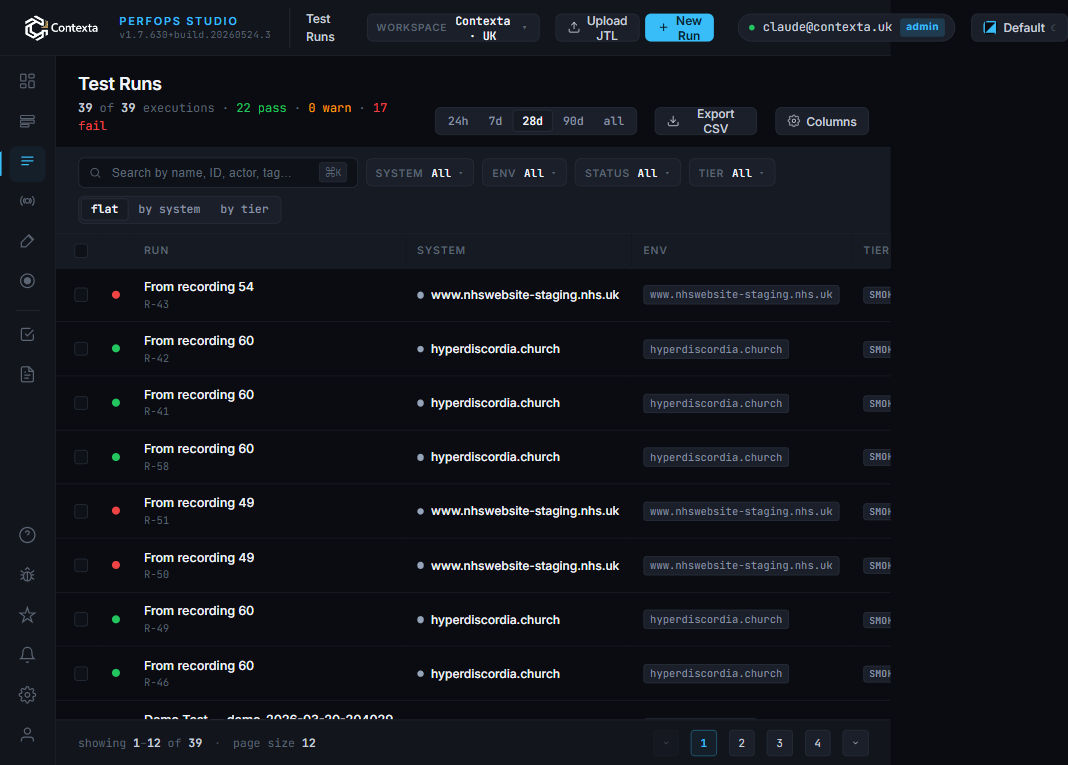Open the pencil edit icon in sidebar
Viewport: 1068px width, 765px height.
(x=27, y=241)
